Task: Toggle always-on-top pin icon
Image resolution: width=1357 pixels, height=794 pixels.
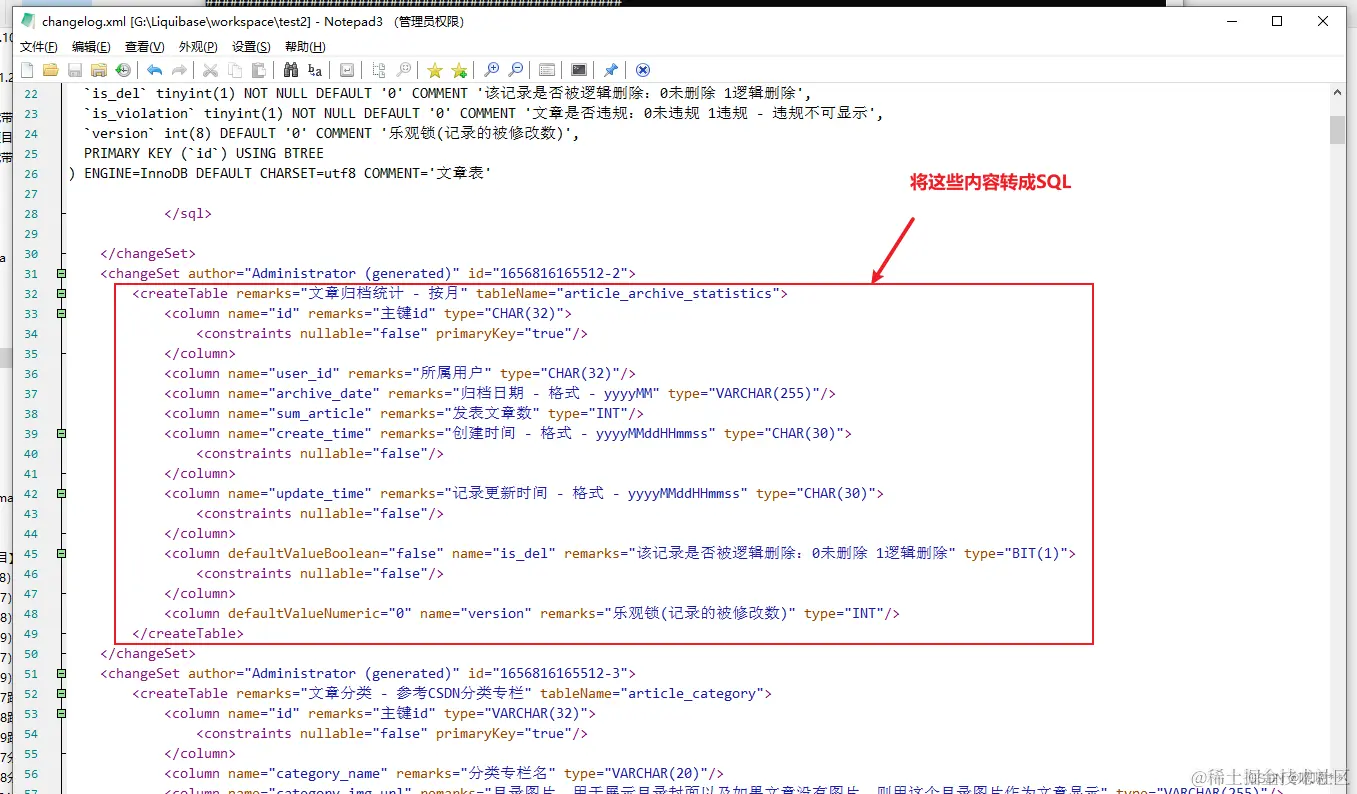Action: (611, 70)
